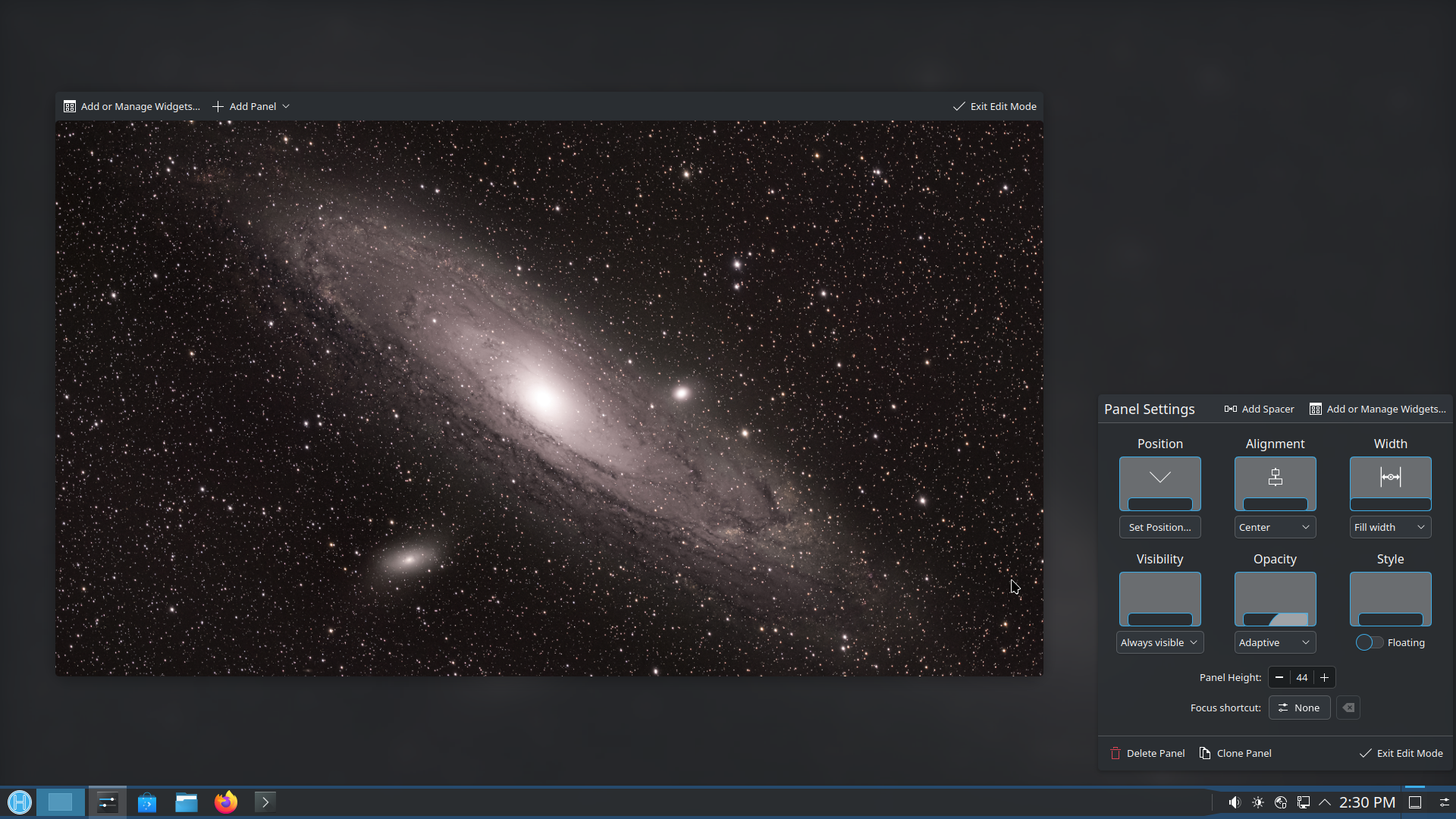Click the Visibility preview thumbnail

click(x=1160, y=599)
